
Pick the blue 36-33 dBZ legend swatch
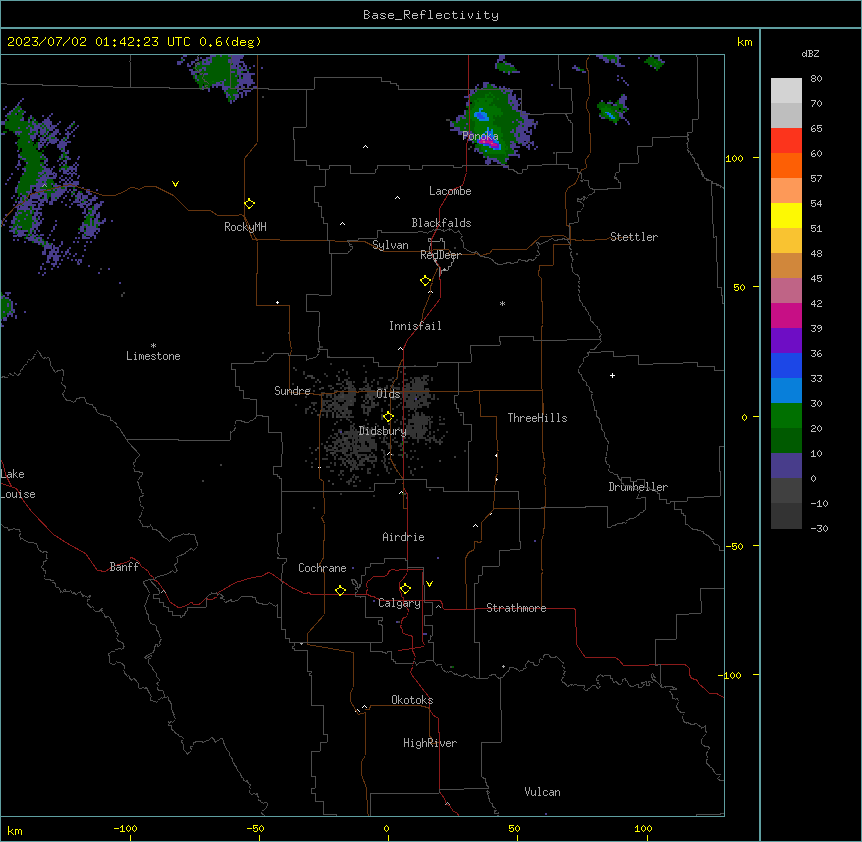(x=786, y=366)
